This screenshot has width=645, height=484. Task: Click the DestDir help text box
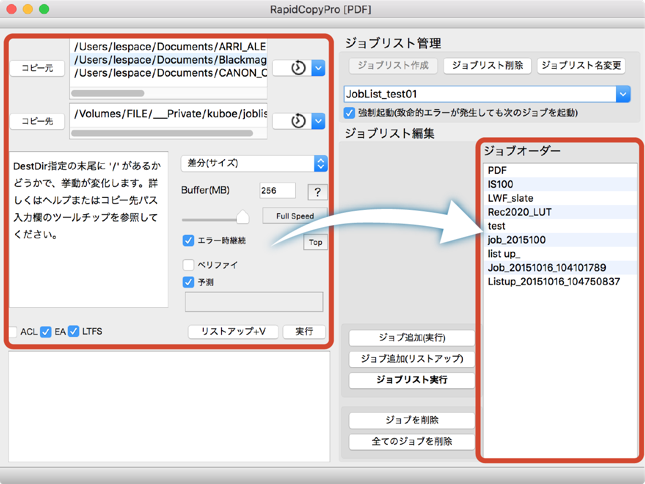(88, 229)
